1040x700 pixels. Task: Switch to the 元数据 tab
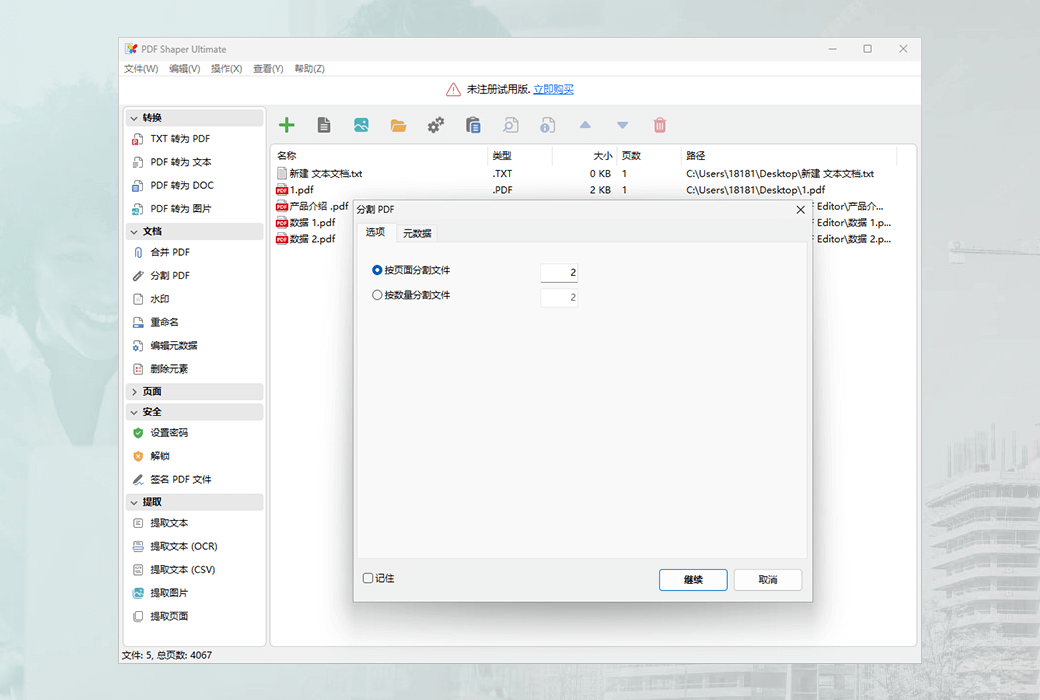(x=417, y=232)
